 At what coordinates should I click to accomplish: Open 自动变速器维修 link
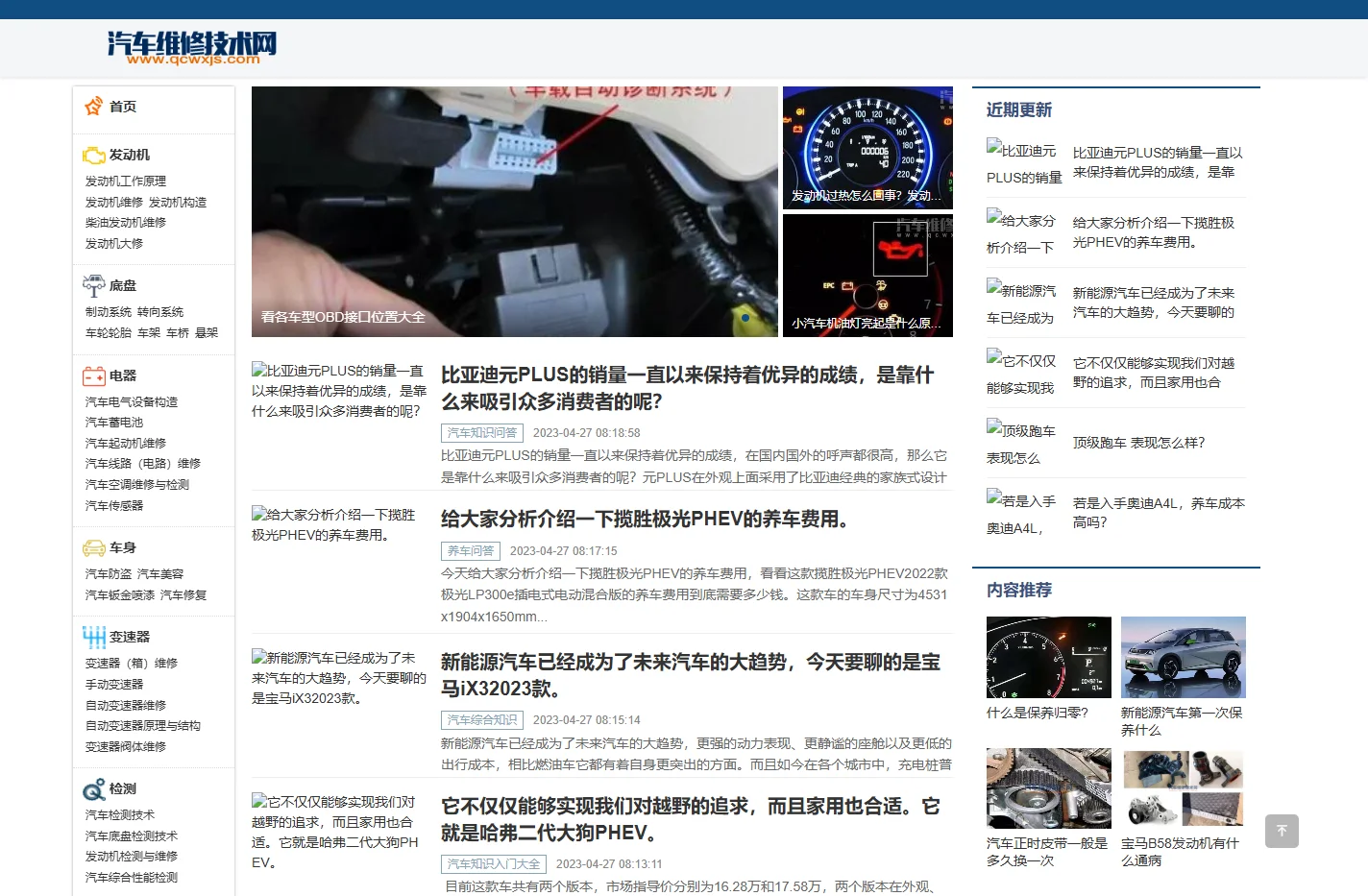point(126,706)
